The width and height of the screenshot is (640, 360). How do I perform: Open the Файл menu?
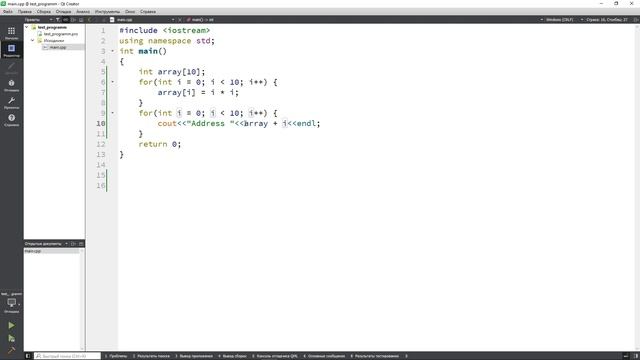8,11
